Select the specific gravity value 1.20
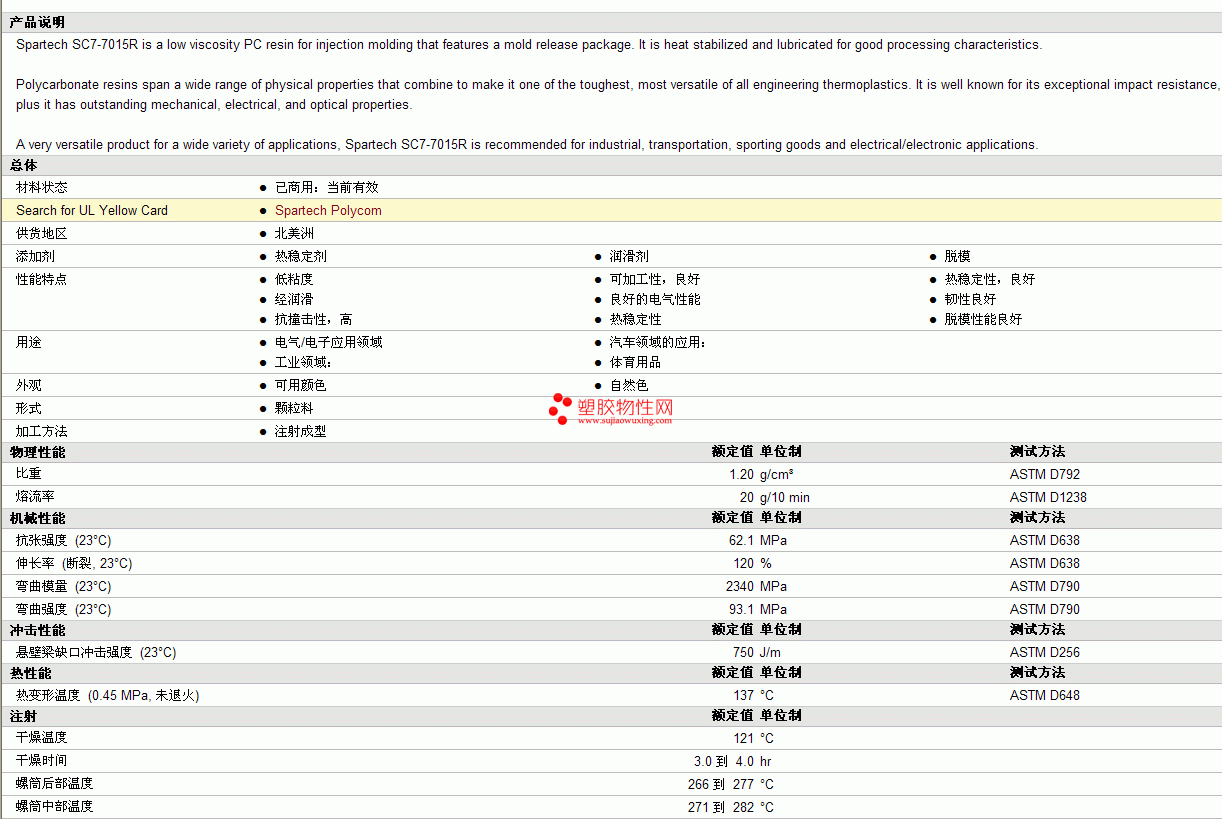 [x=741, y=474]
